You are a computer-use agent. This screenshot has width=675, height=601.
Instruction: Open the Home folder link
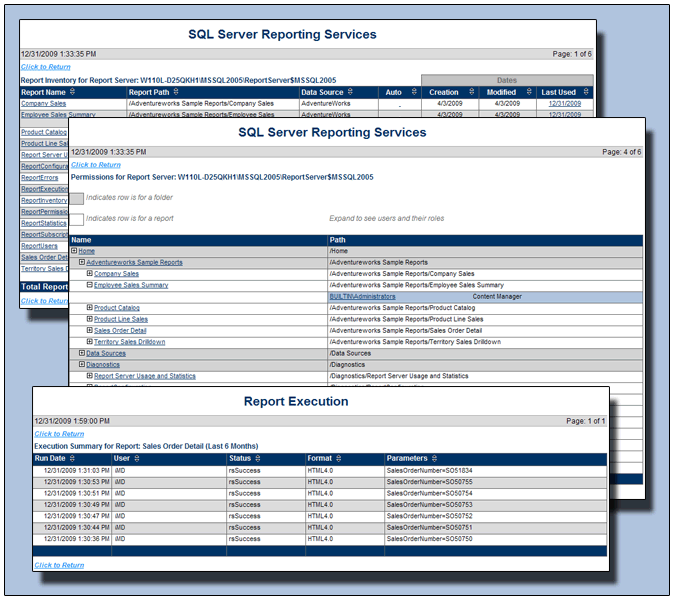[x=87, y=251]
